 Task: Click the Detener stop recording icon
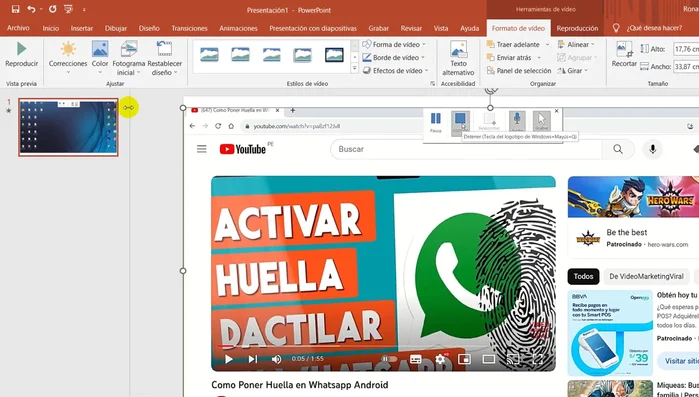click(x=460, y=122)
